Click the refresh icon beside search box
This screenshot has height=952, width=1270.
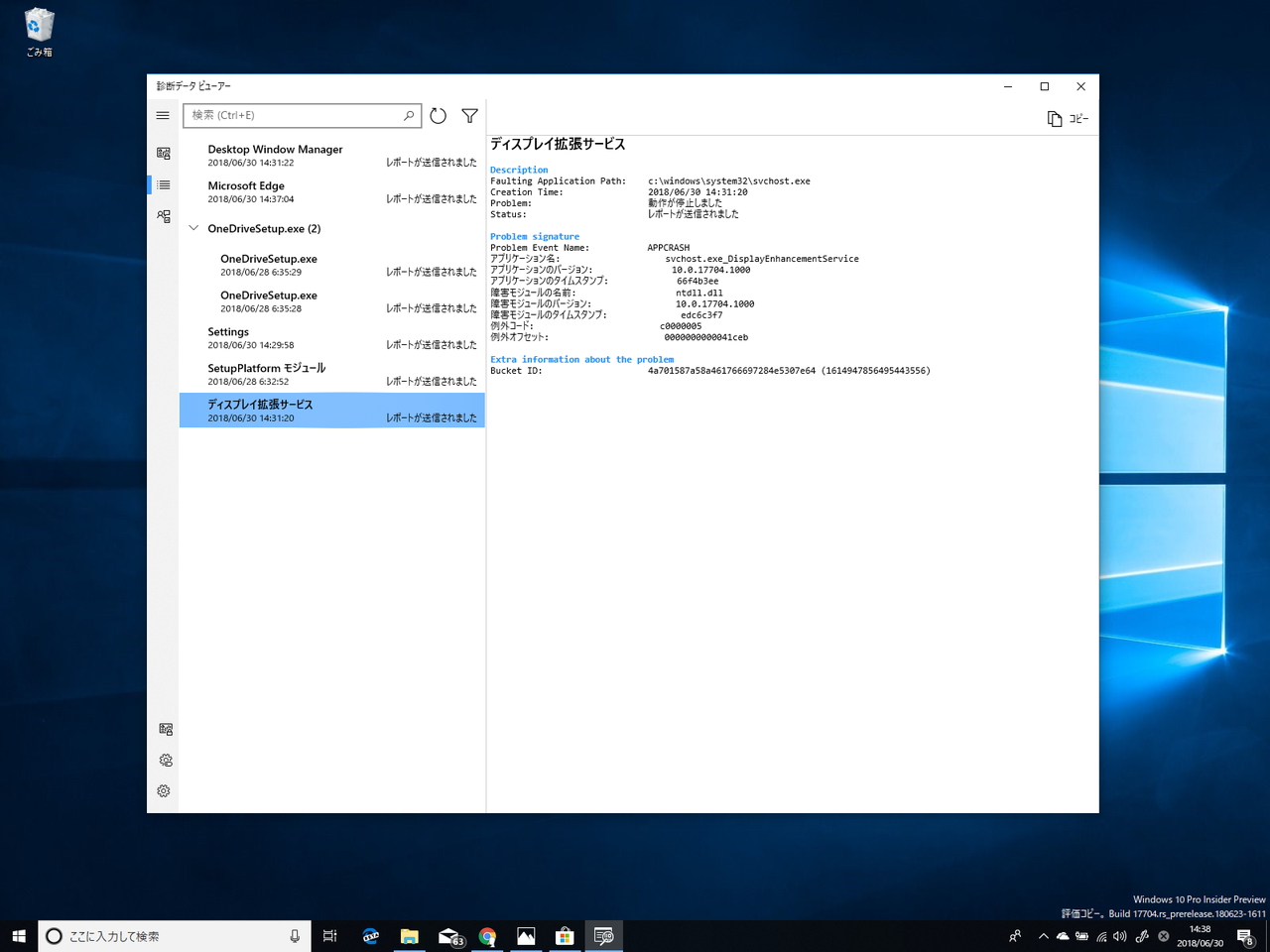[x=439, y=116]
